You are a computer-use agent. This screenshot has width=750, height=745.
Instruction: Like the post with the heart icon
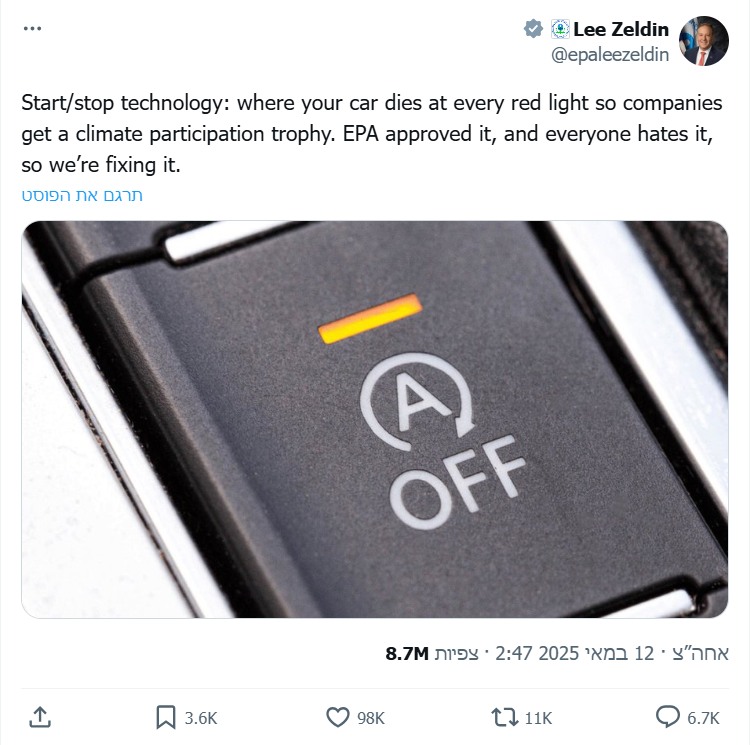click(x=338, y=717)
